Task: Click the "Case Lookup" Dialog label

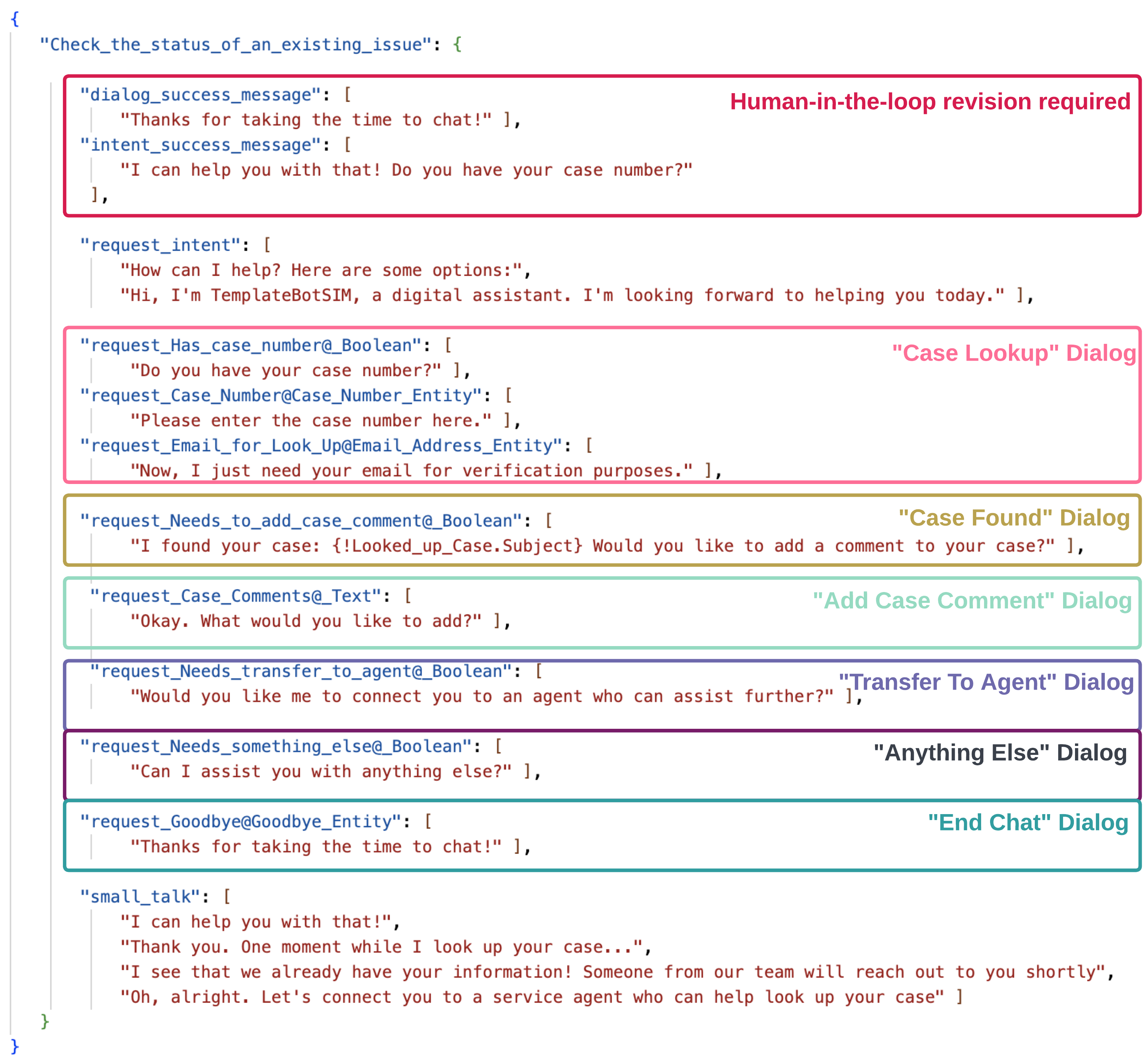Action: pyautogui.click(x=1014, y=352)
